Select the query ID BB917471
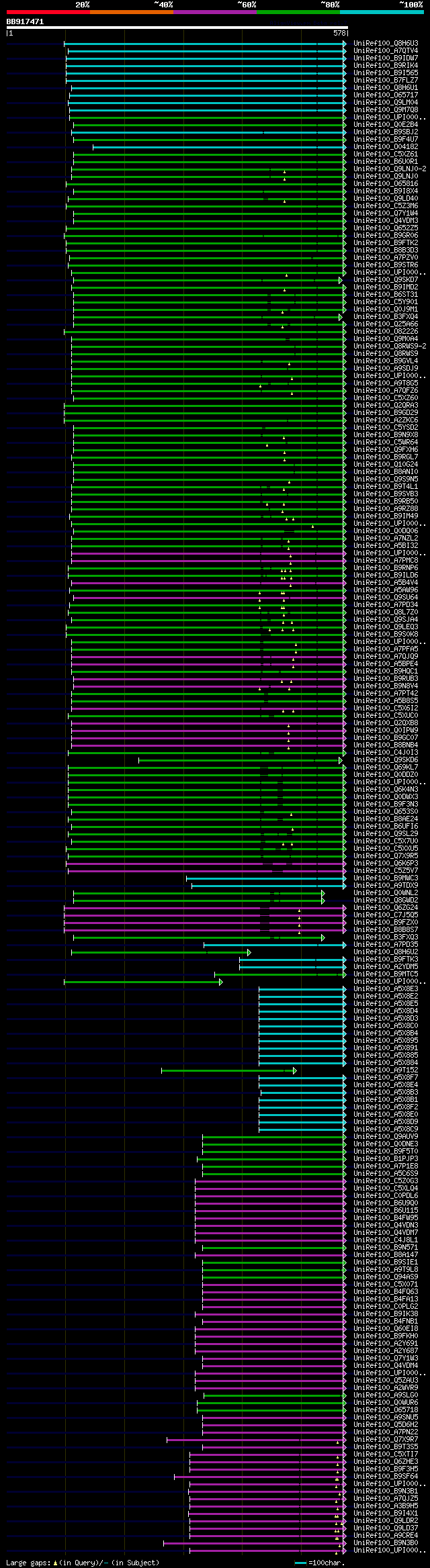The width and height of the screenshot is (430, 1568). click(25, 21)
